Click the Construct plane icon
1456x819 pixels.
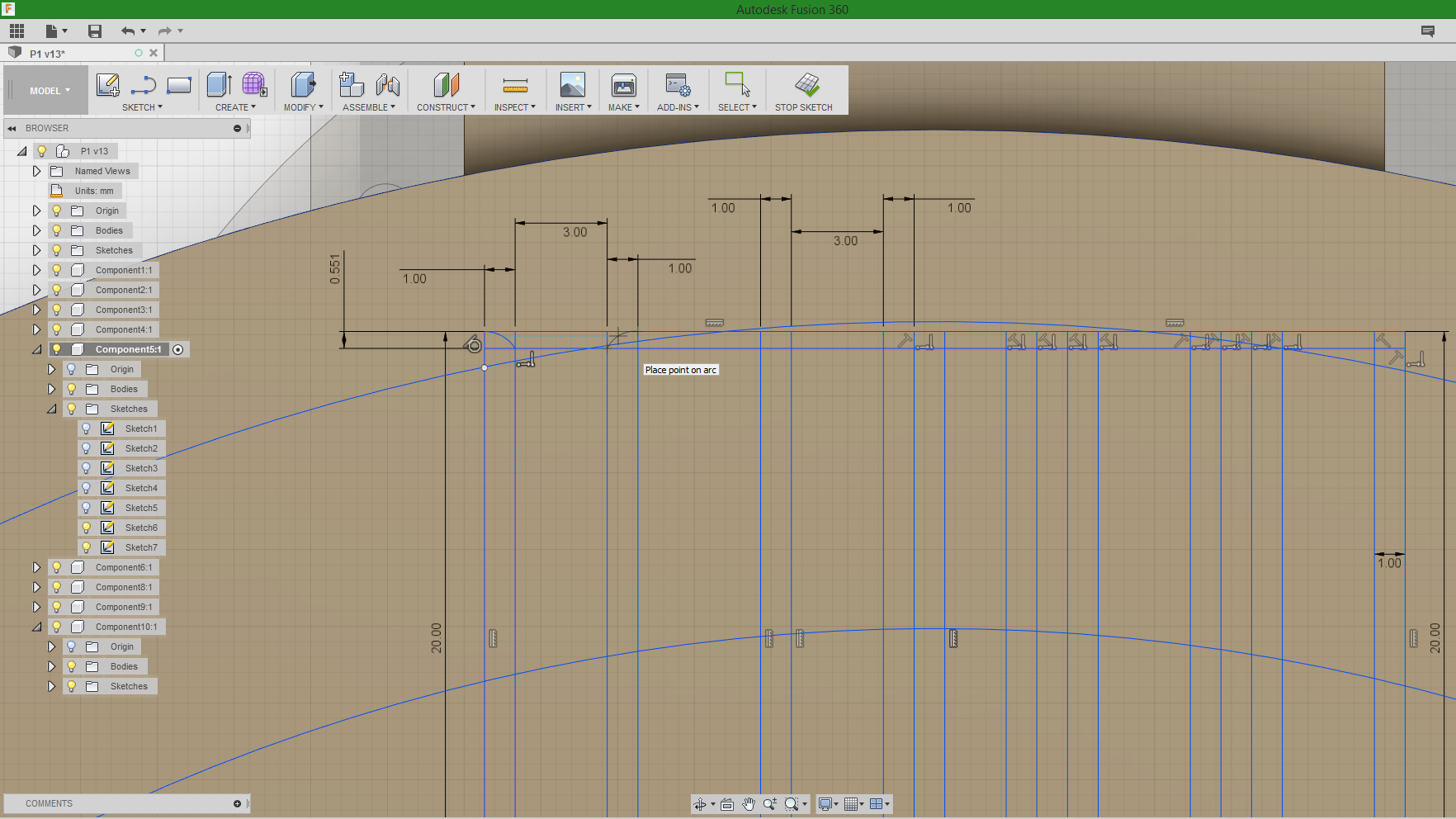(x=446, y=84)
